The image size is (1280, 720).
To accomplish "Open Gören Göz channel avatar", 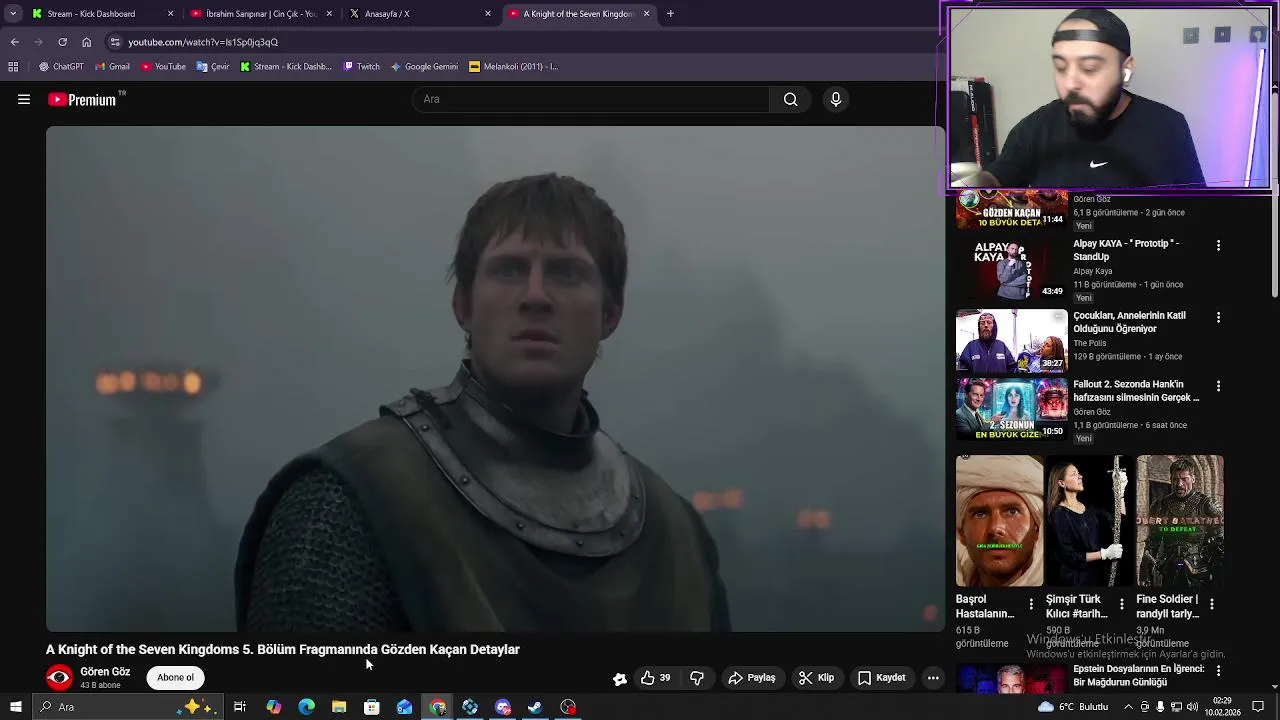I will (59, 677).
